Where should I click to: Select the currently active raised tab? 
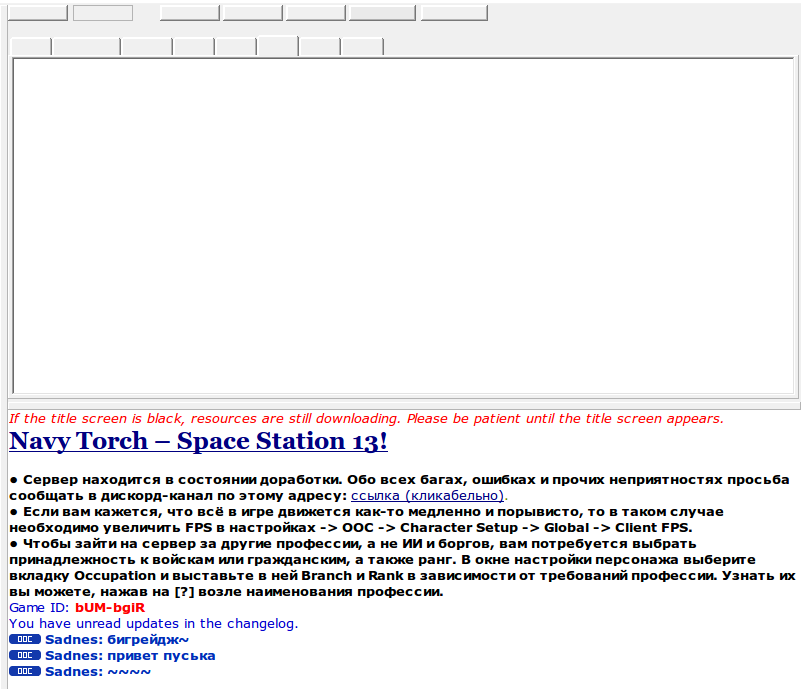pyautogui.click(x=278, y=45)
